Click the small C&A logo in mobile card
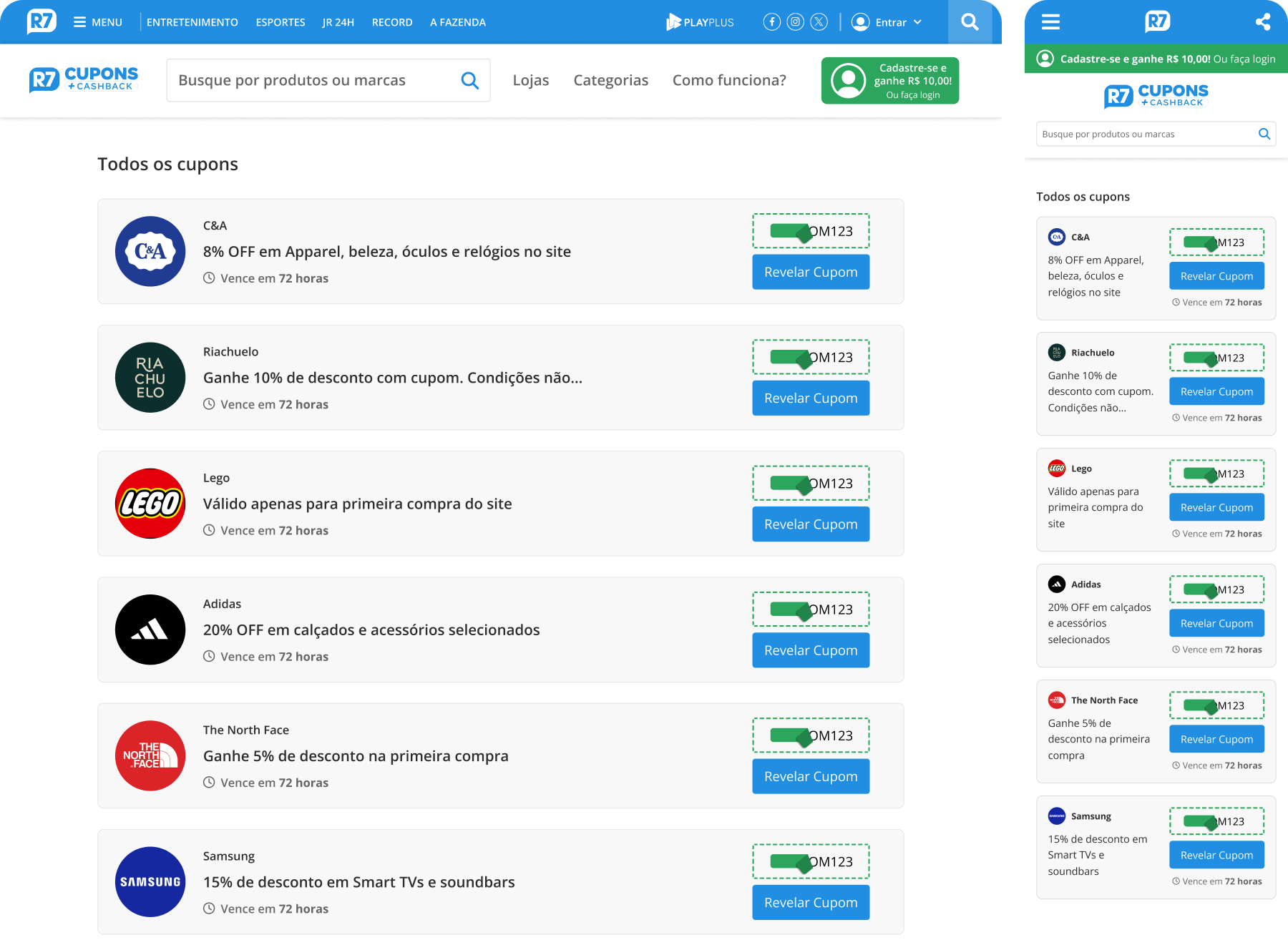Screen dimensions: 1288x950 click(x=1057, y=237)
